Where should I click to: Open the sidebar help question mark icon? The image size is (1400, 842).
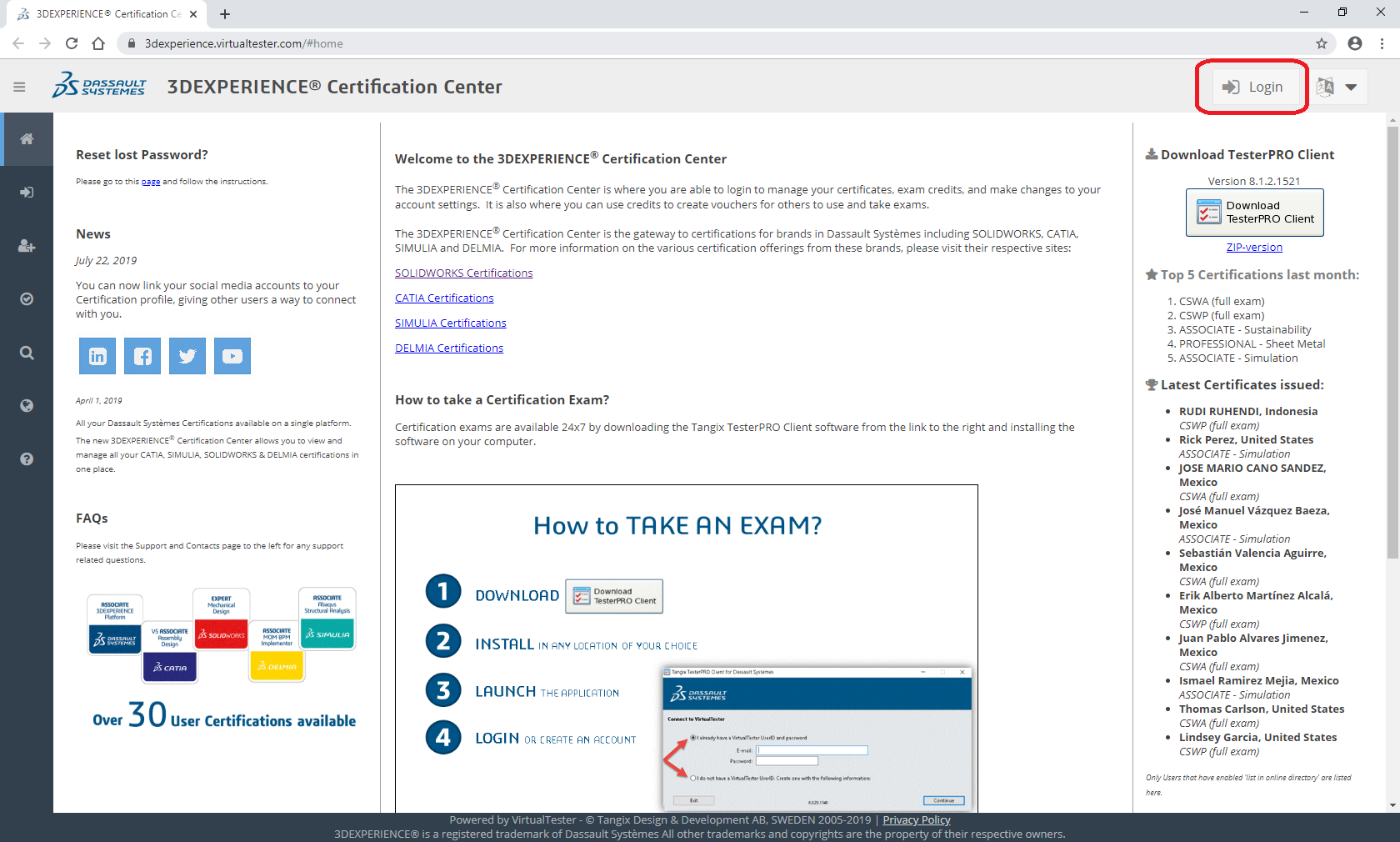click(27, 459)
